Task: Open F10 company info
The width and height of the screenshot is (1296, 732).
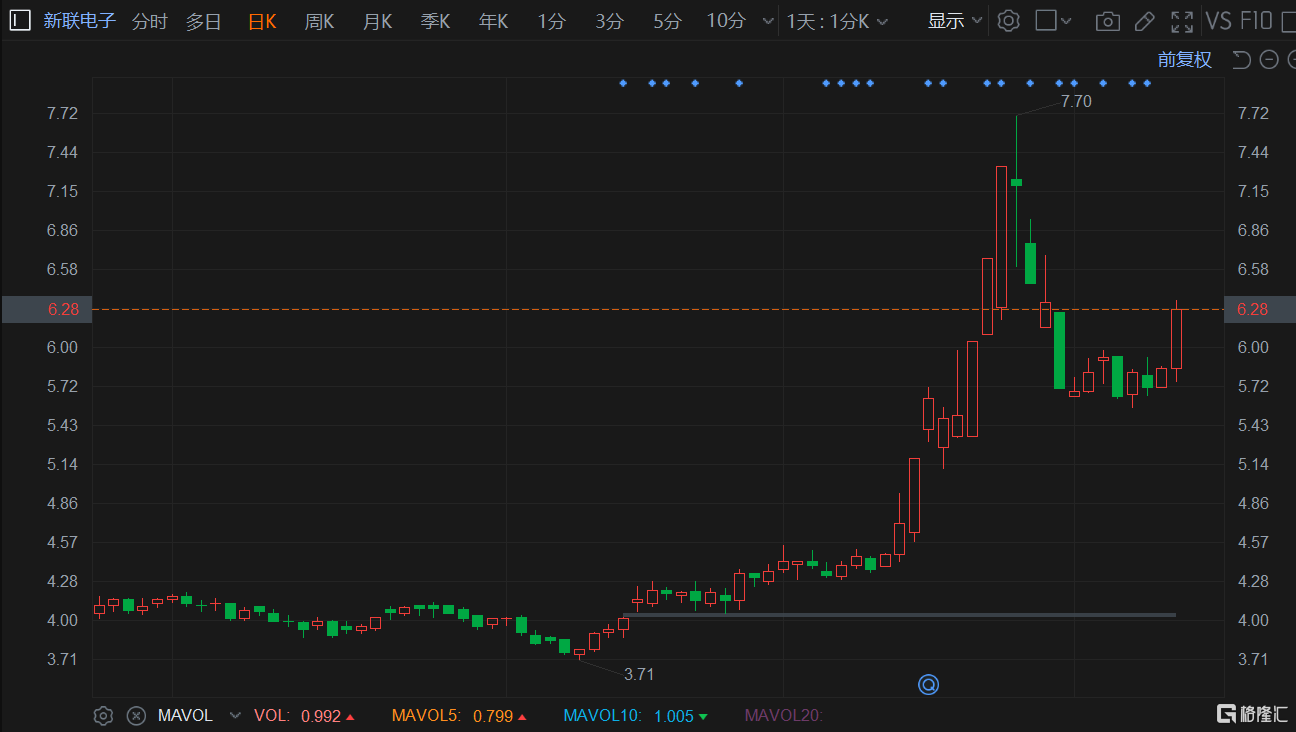Action: pos(1255,21)
